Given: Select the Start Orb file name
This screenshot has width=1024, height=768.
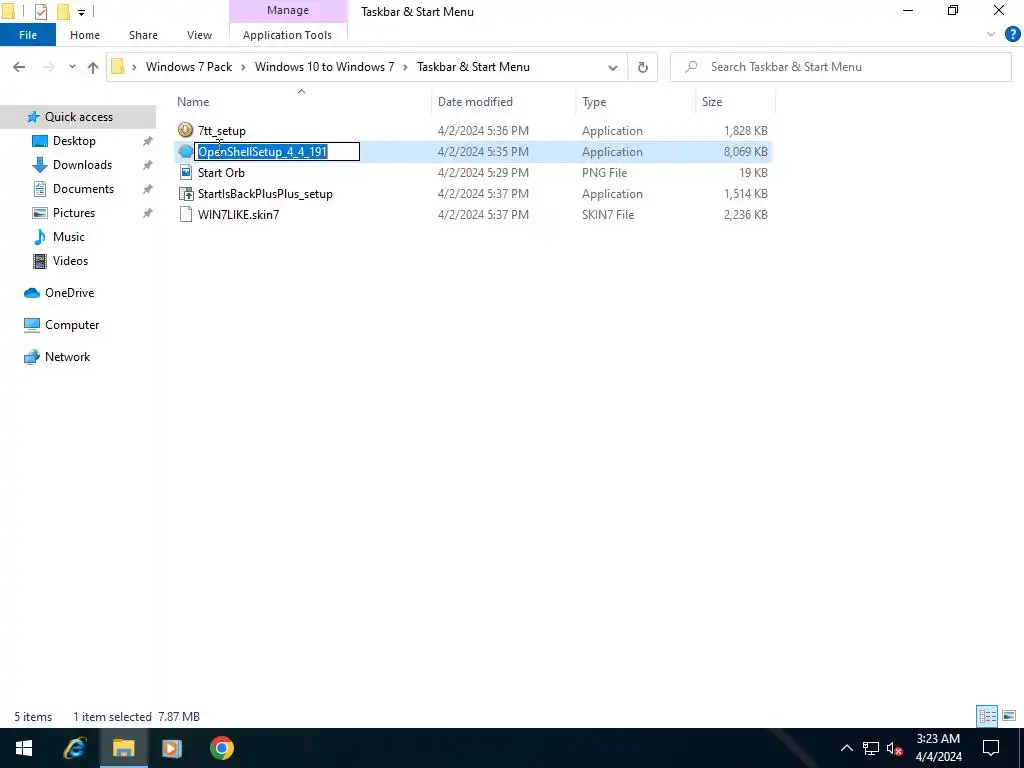Looking at the screenshot, I should click(x=221, y=173).
